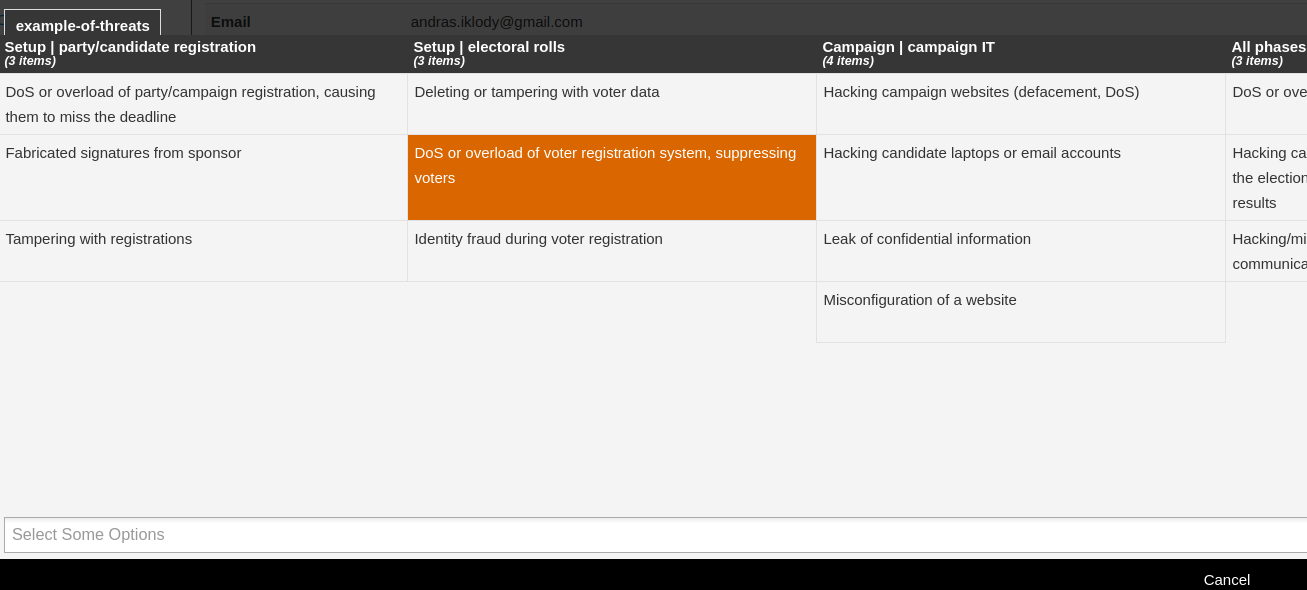Viewport: 1307px width, 590px height.
Task: Open the example-of-threats tab
Action: pyautogui.click(x=82, y=25)
